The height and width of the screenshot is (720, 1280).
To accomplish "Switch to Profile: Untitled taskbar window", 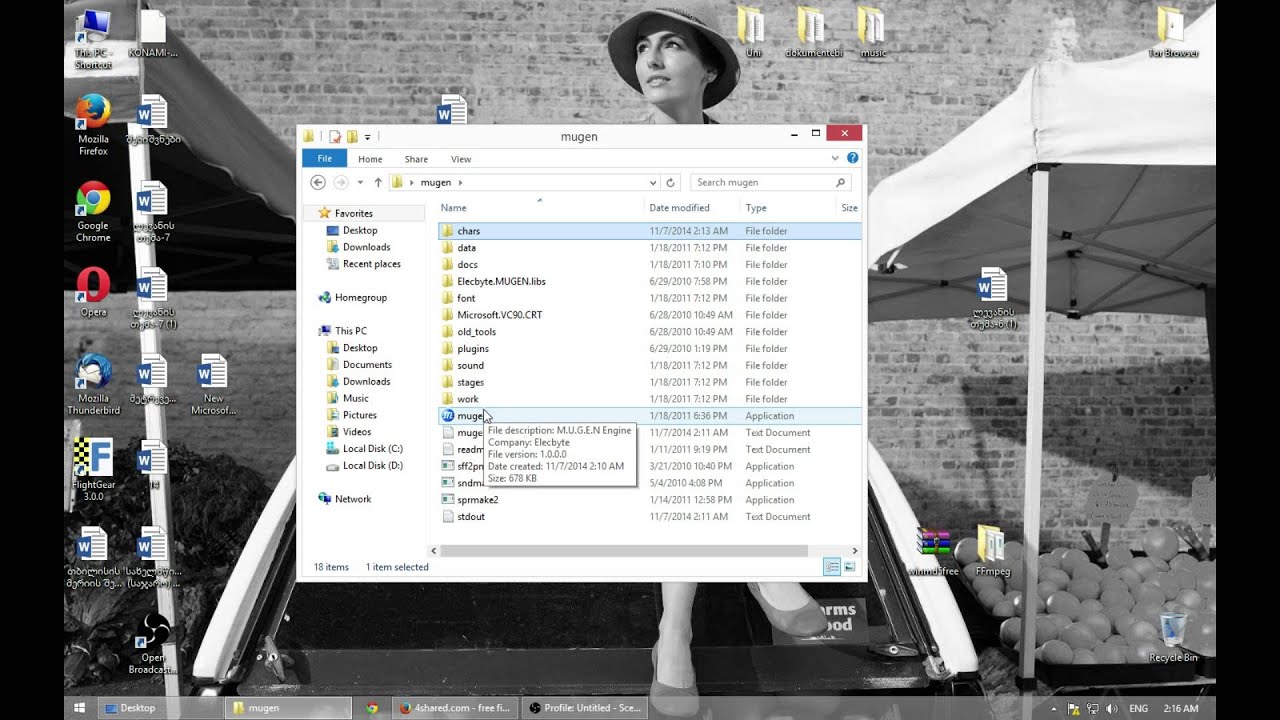I will 584,708.
